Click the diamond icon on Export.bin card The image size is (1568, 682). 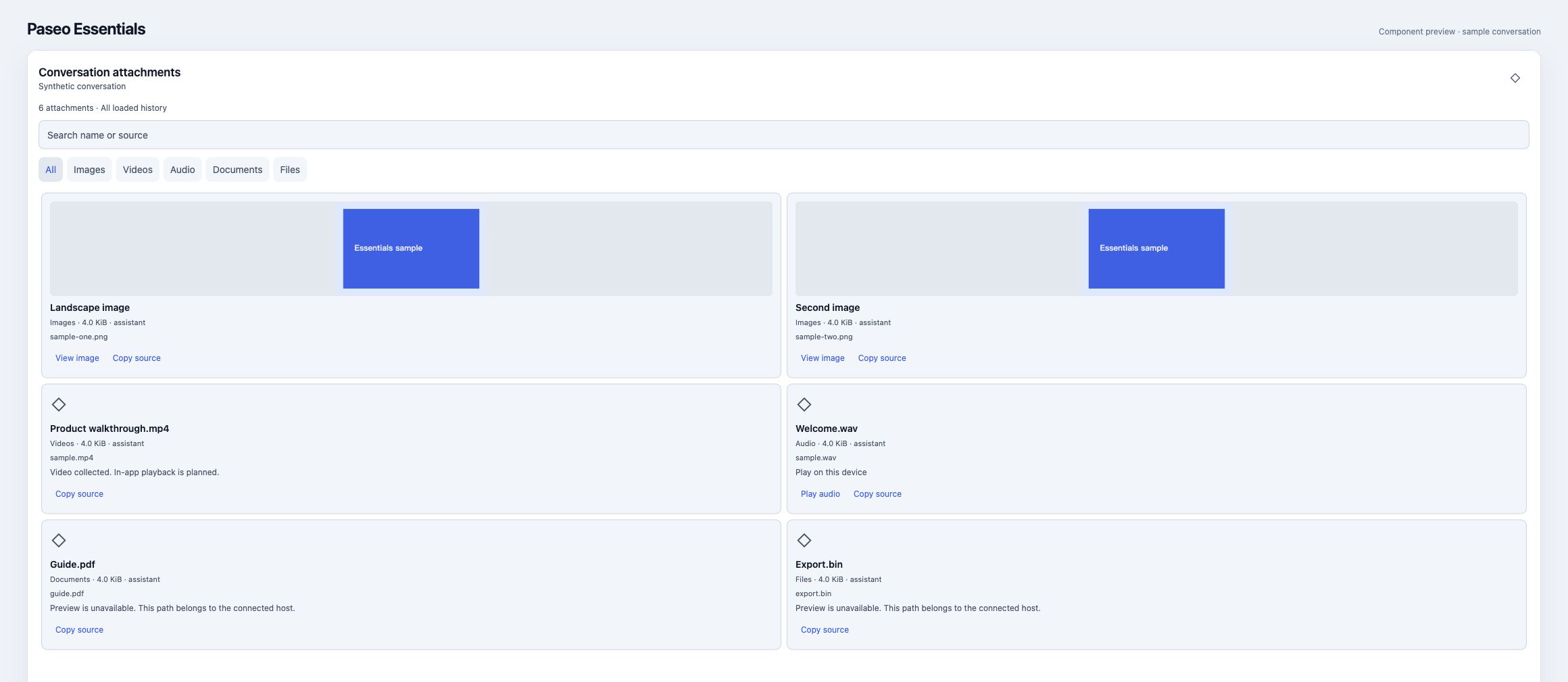pos(804,540)
